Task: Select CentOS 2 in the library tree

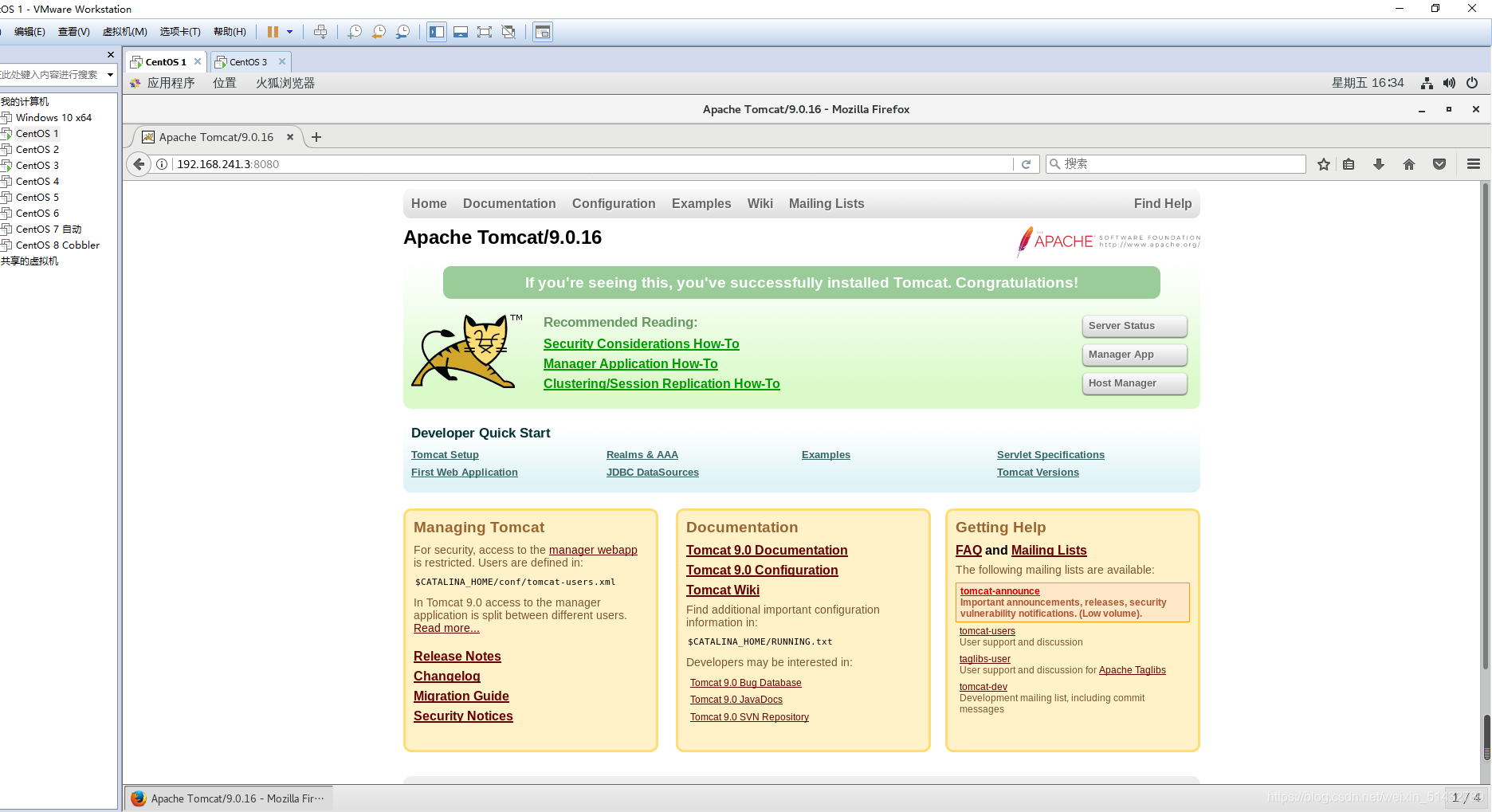Action: pyautogui.click(x=37, y=149)
